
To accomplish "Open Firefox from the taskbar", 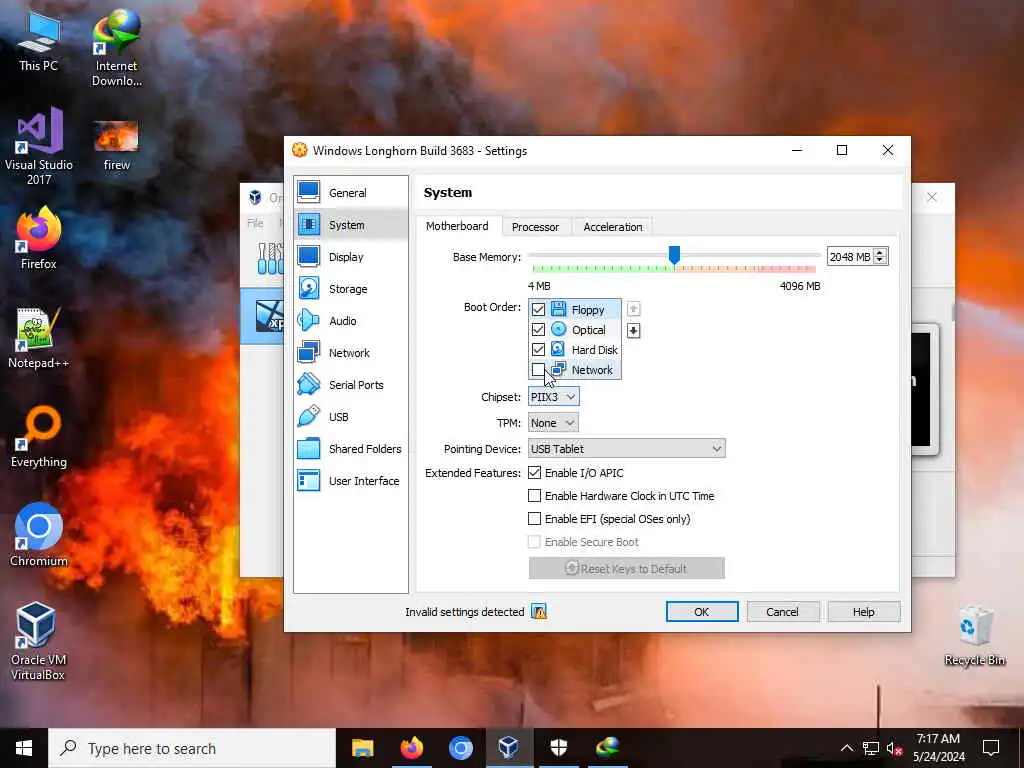I will click(x=411, y=748).
